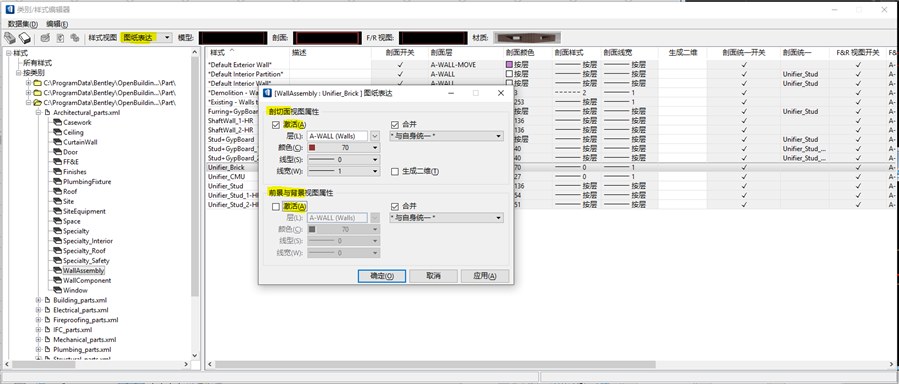Click the white block toolbar icon

(24, 38)
